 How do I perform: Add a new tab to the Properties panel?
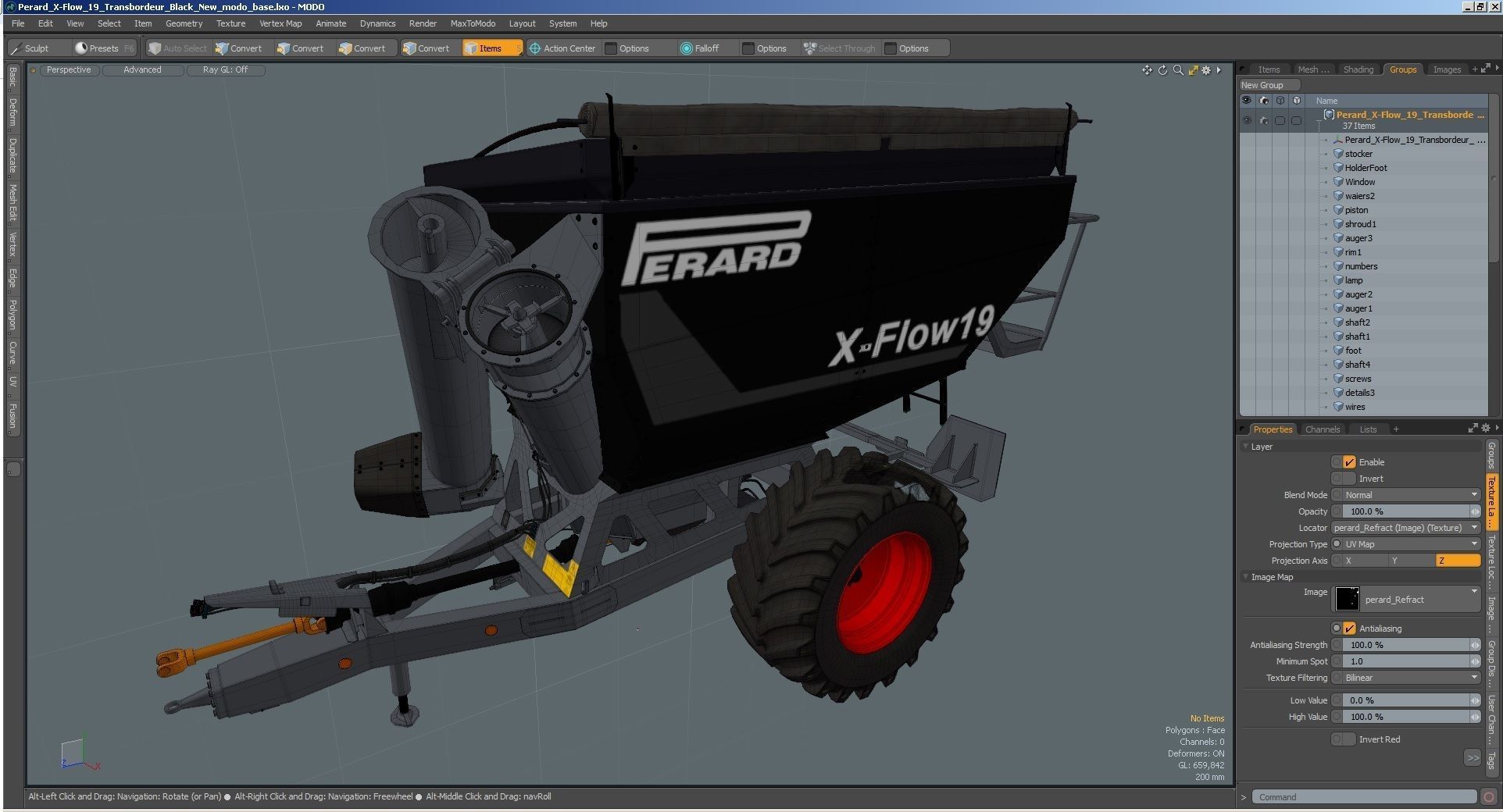pos(1396,429)
